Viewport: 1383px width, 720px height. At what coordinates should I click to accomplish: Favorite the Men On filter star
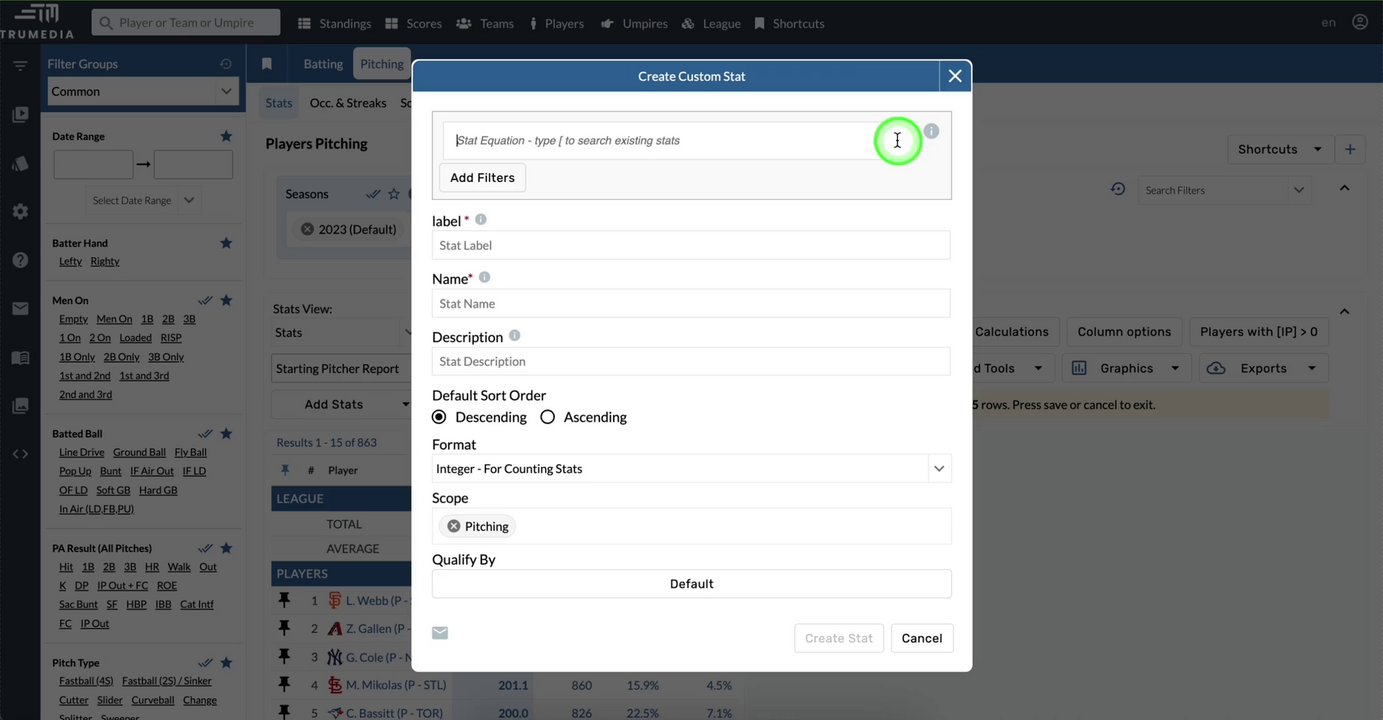tap(226, 300)
